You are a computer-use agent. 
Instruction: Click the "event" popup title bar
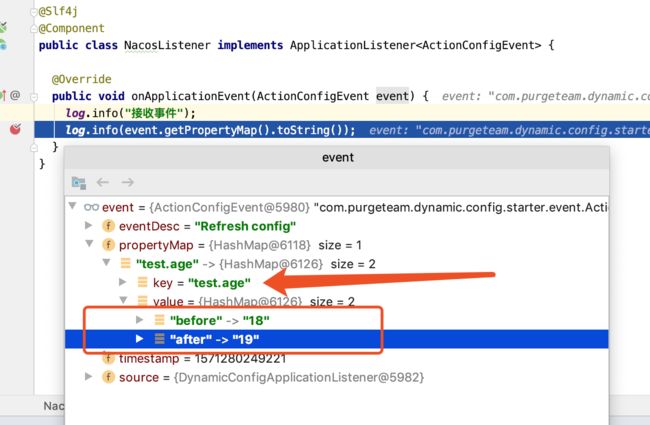(337, 158)
